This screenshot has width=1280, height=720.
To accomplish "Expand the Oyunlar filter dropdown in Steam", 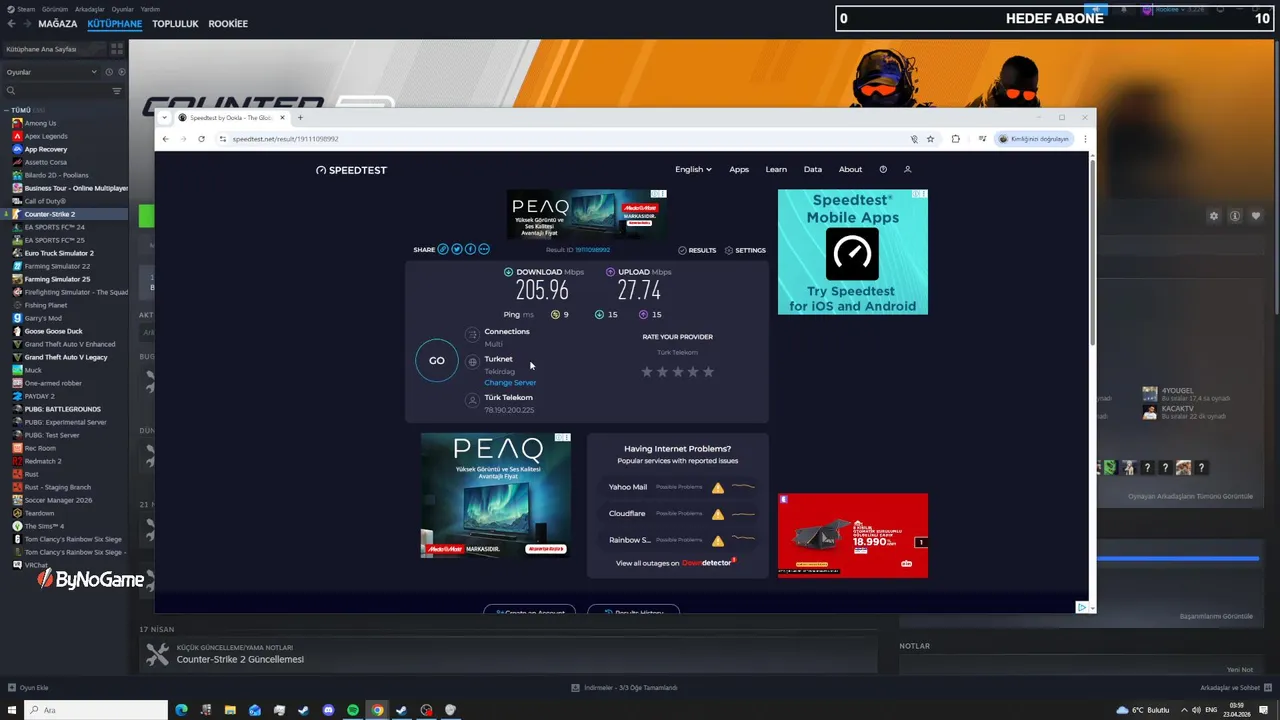I will pos(52,72).
